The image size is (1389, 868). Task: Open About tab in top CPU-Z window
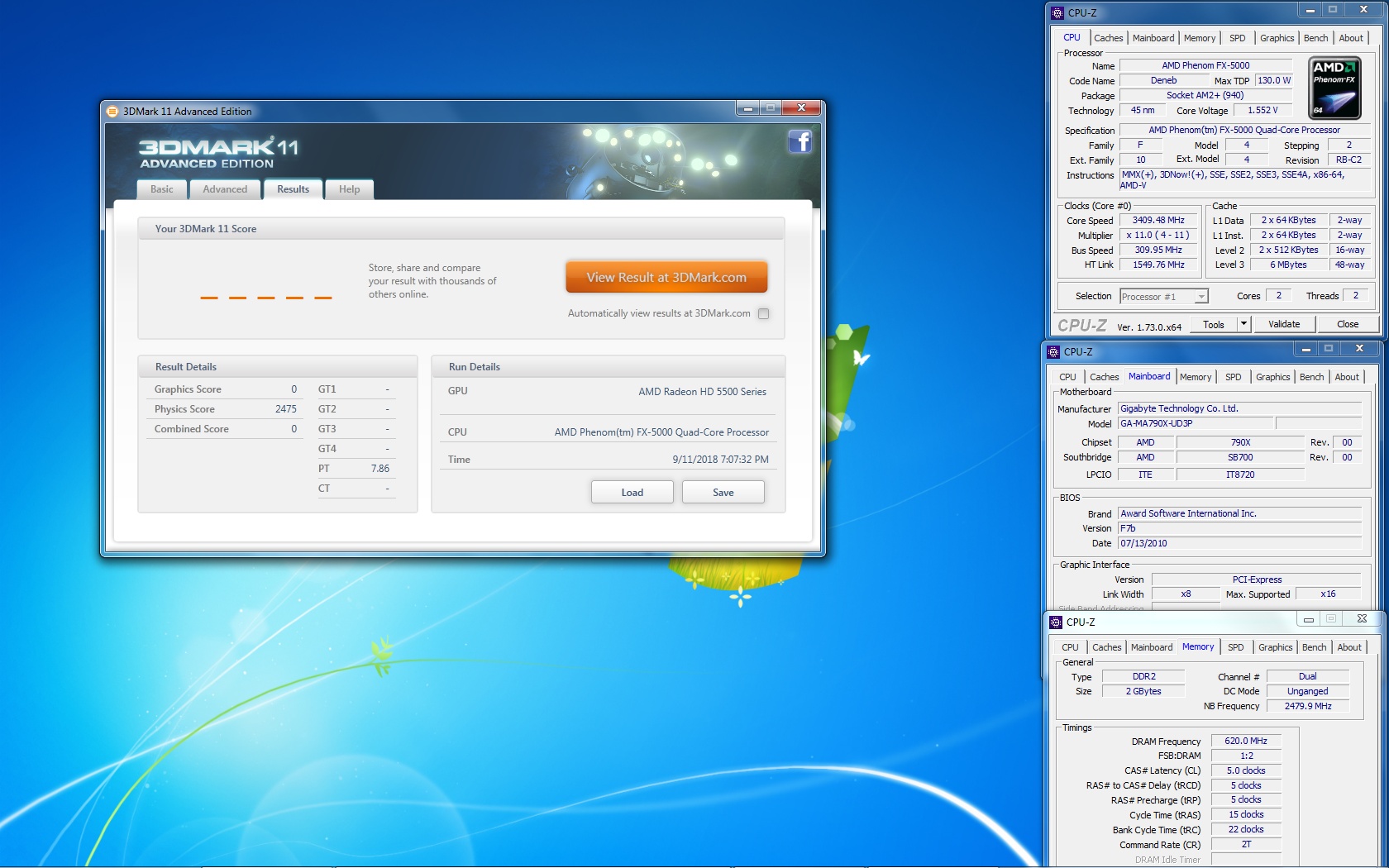1351,38
